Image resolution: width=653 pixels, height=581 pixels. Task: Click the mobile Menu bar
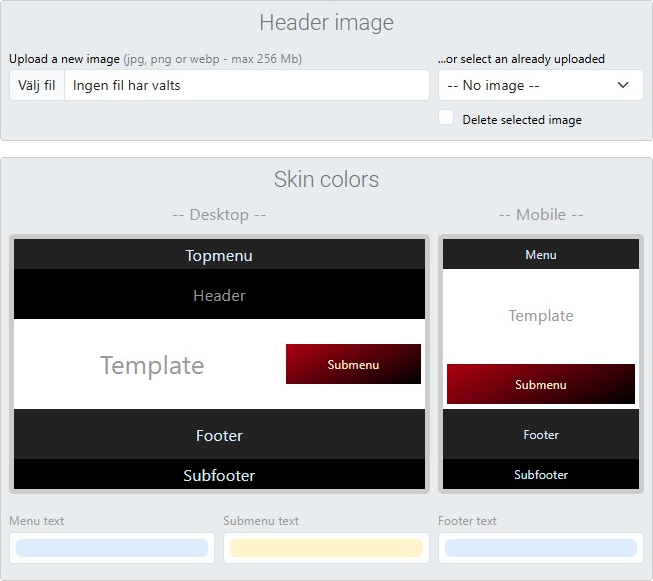(x=540, y=255)
